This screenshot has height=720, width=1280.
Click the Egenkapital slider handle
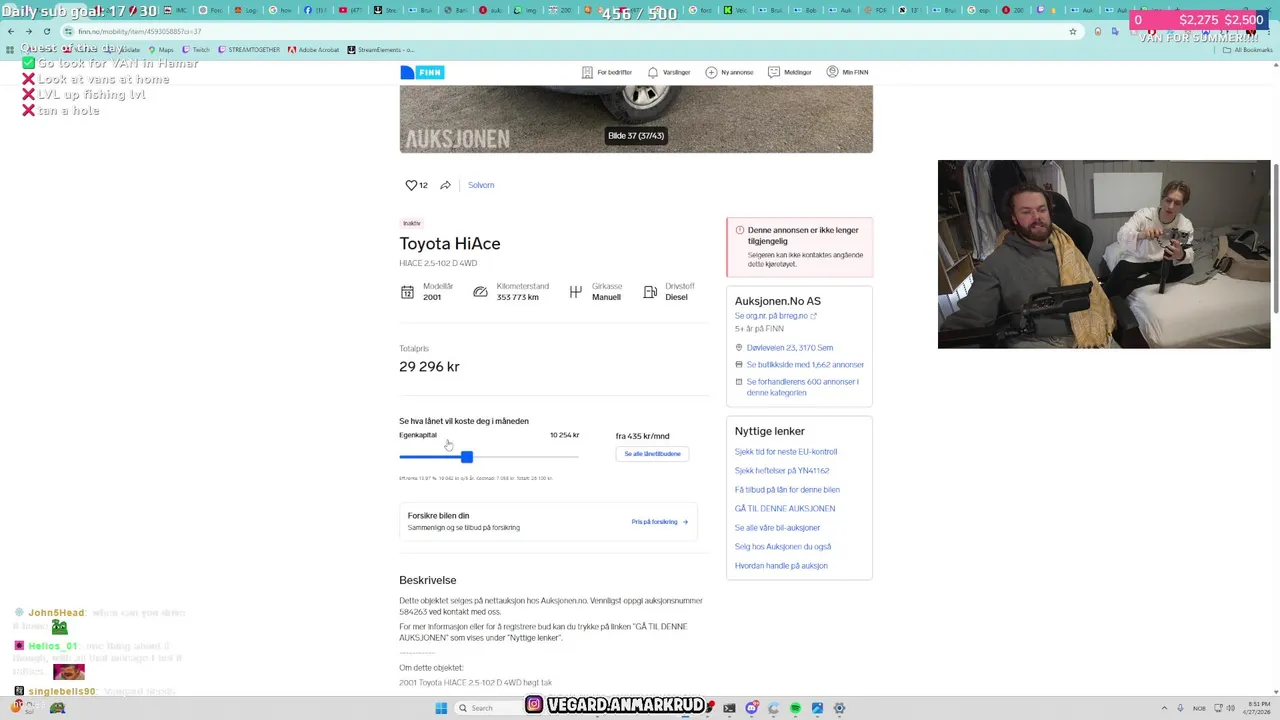(x=466, y=457)
